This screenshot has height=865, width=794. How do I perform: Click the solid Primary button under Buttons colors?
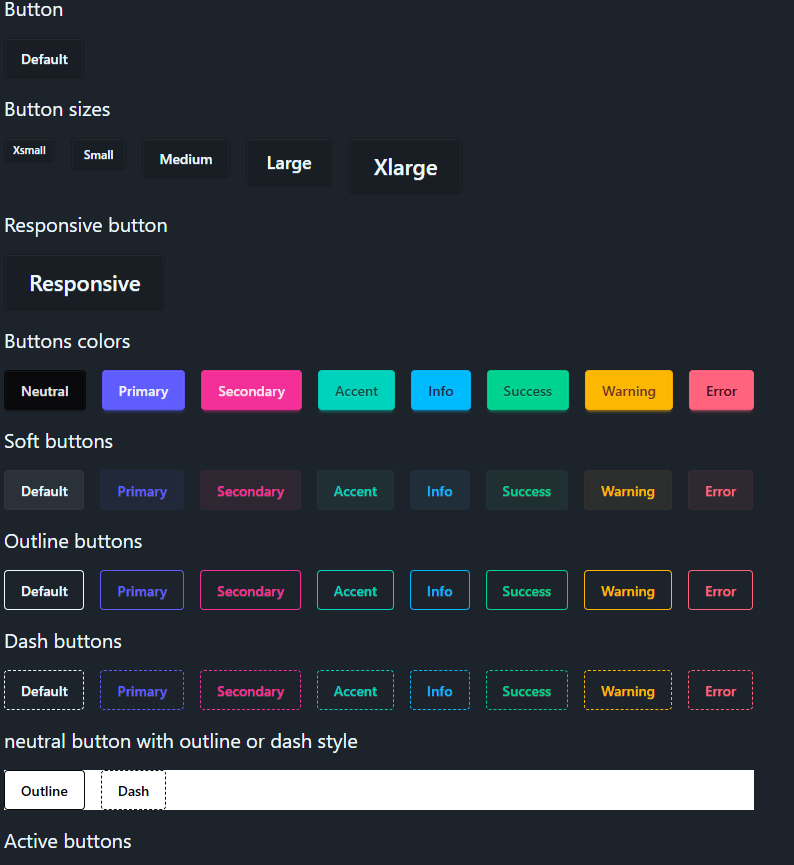(143, 391)
